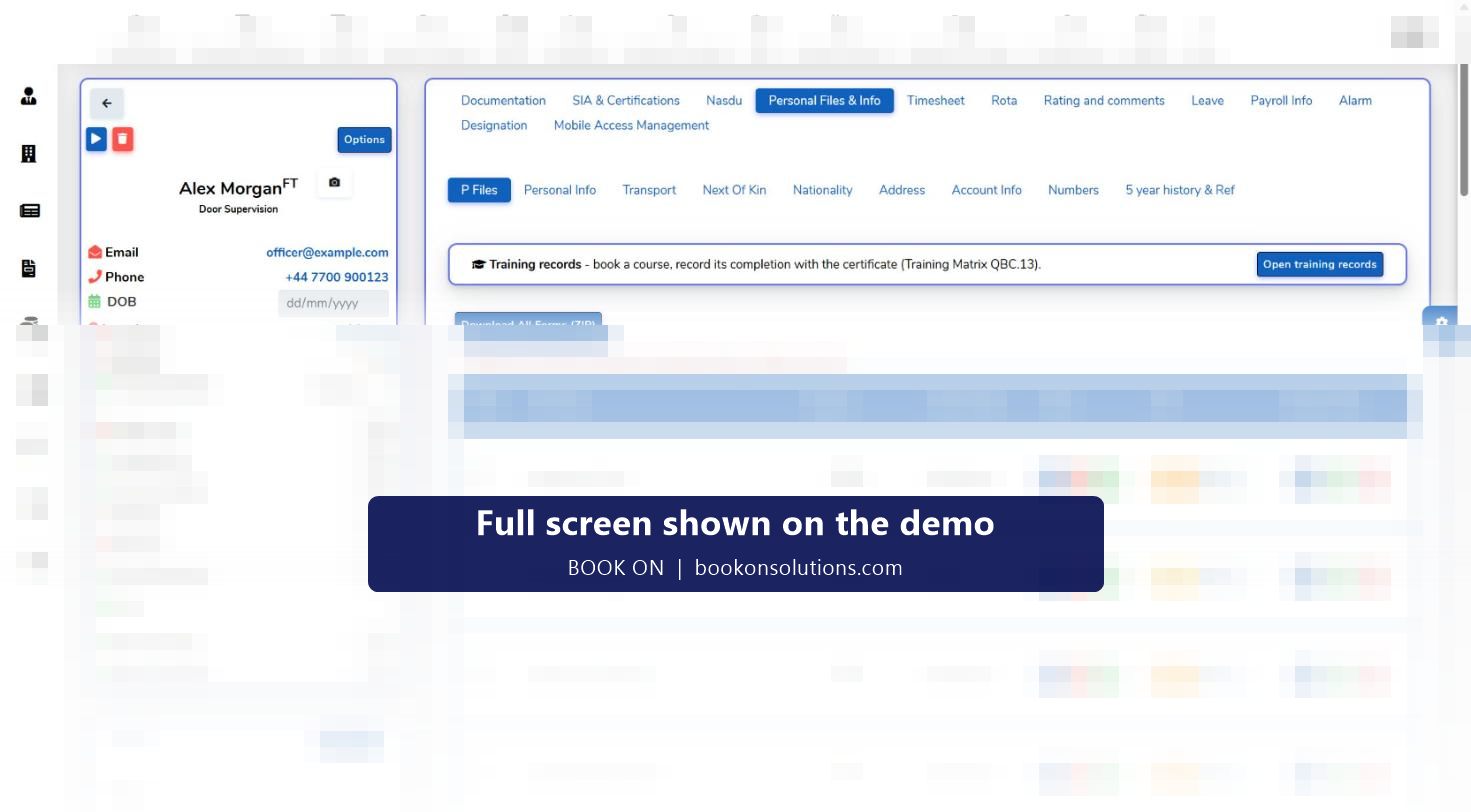Go back using the left arrow button
The height and width of the screenshot is (812, 1471).
pos(107,104)
